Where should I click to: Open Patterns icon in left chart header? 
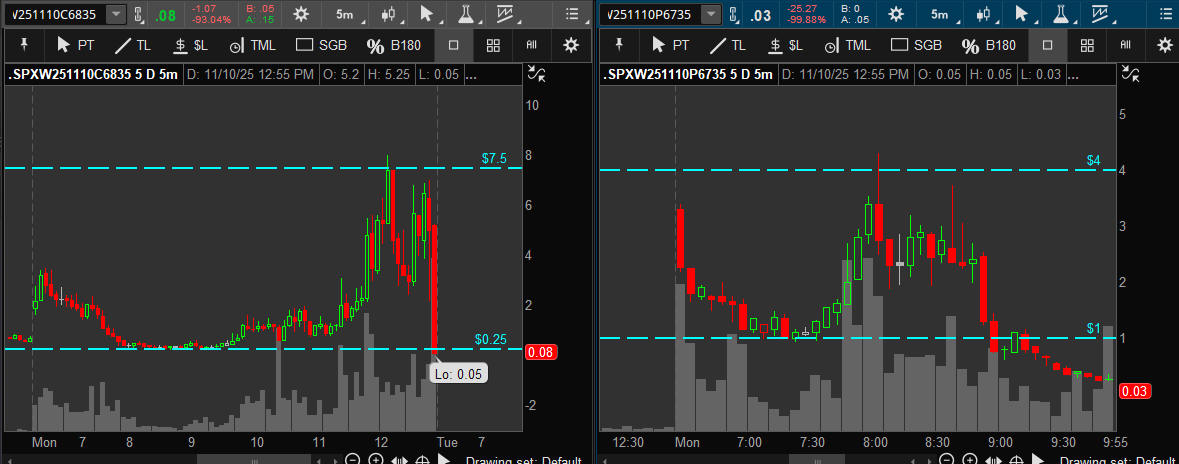pos(510,14)
